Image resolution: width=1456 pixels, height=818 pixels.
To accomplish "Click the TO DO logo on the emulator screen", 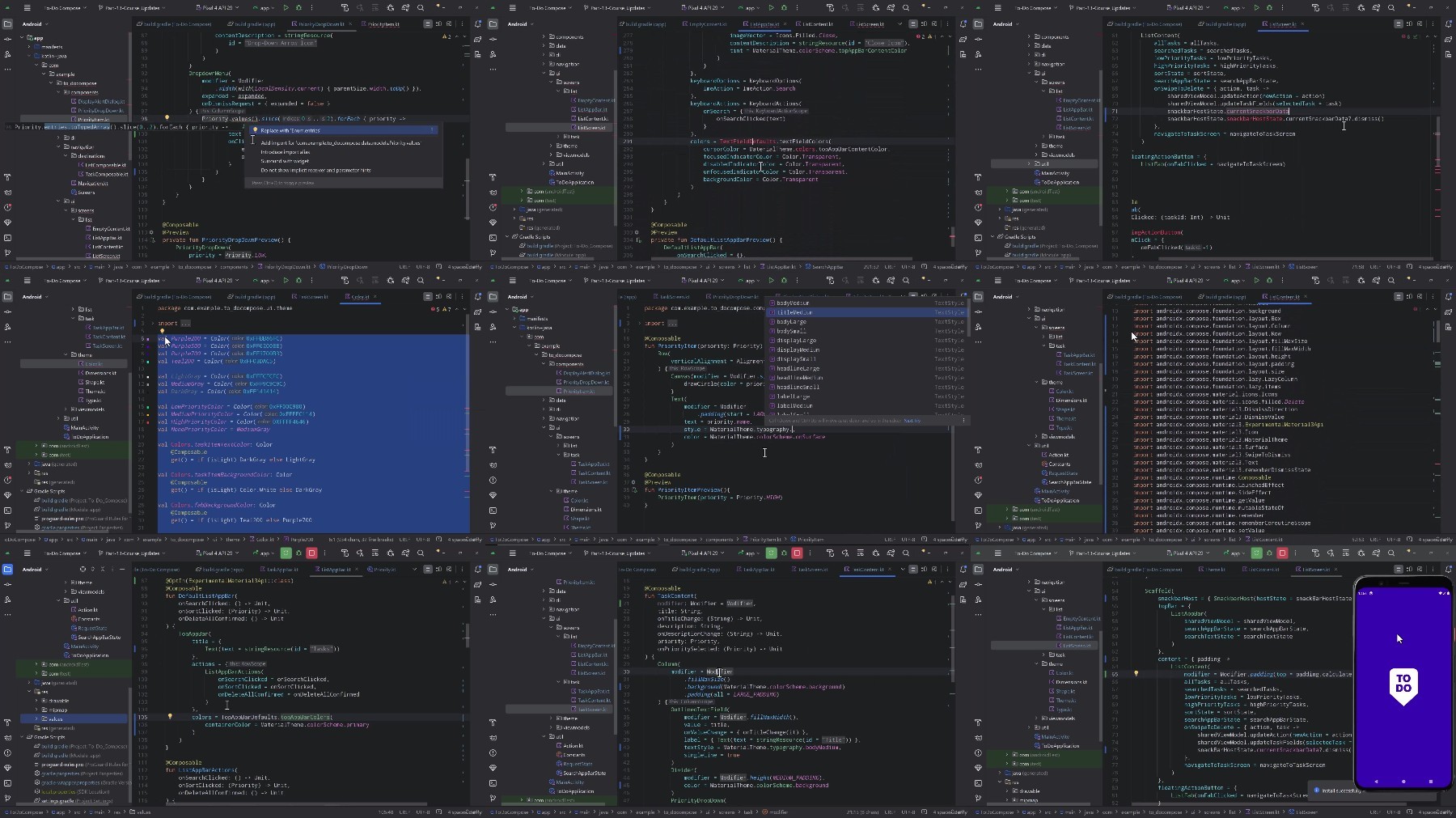I will click(1403, 687).
